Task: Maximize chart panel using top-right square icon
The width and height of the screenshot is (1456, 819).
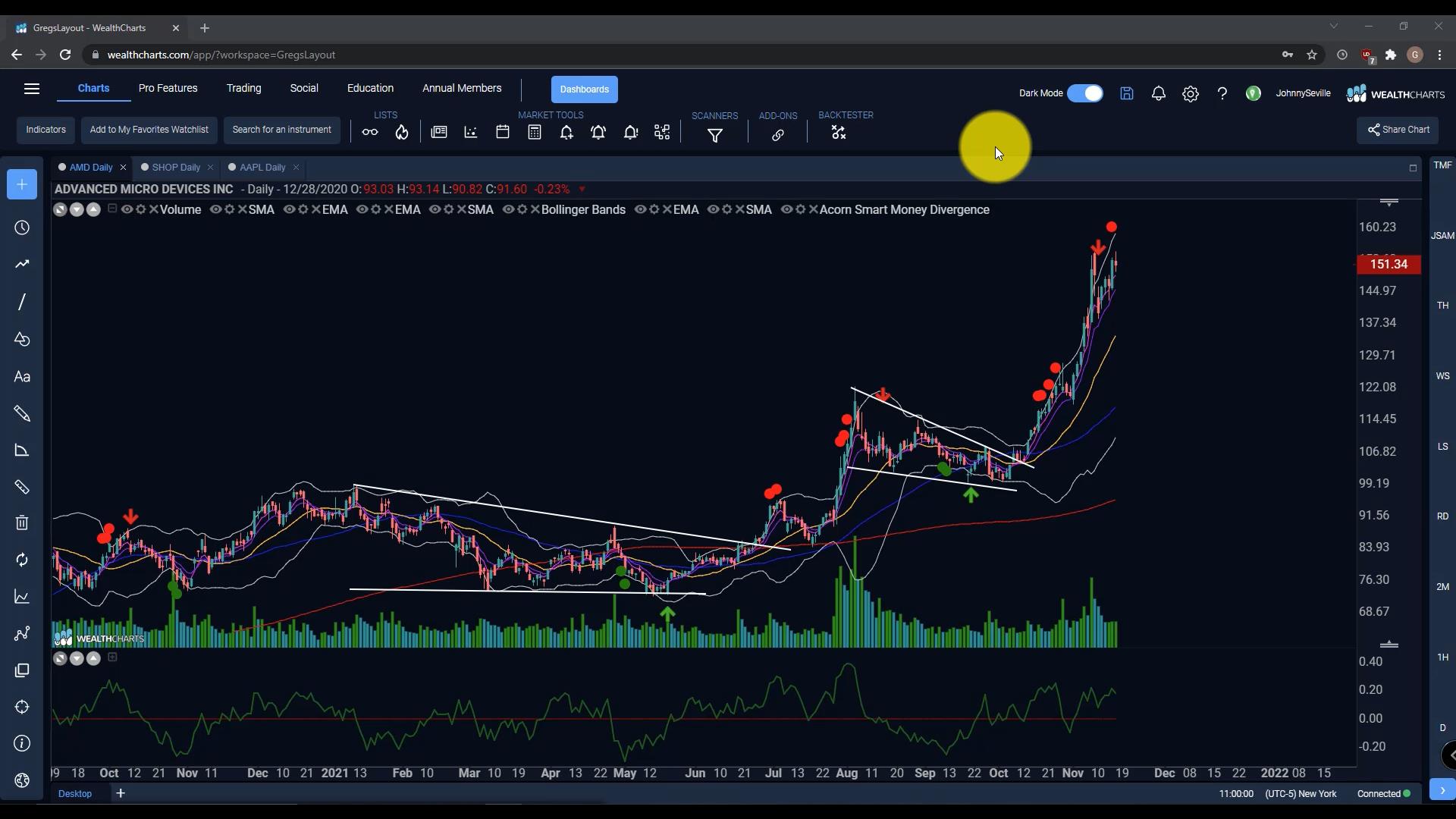Action: coord(1413,168)
